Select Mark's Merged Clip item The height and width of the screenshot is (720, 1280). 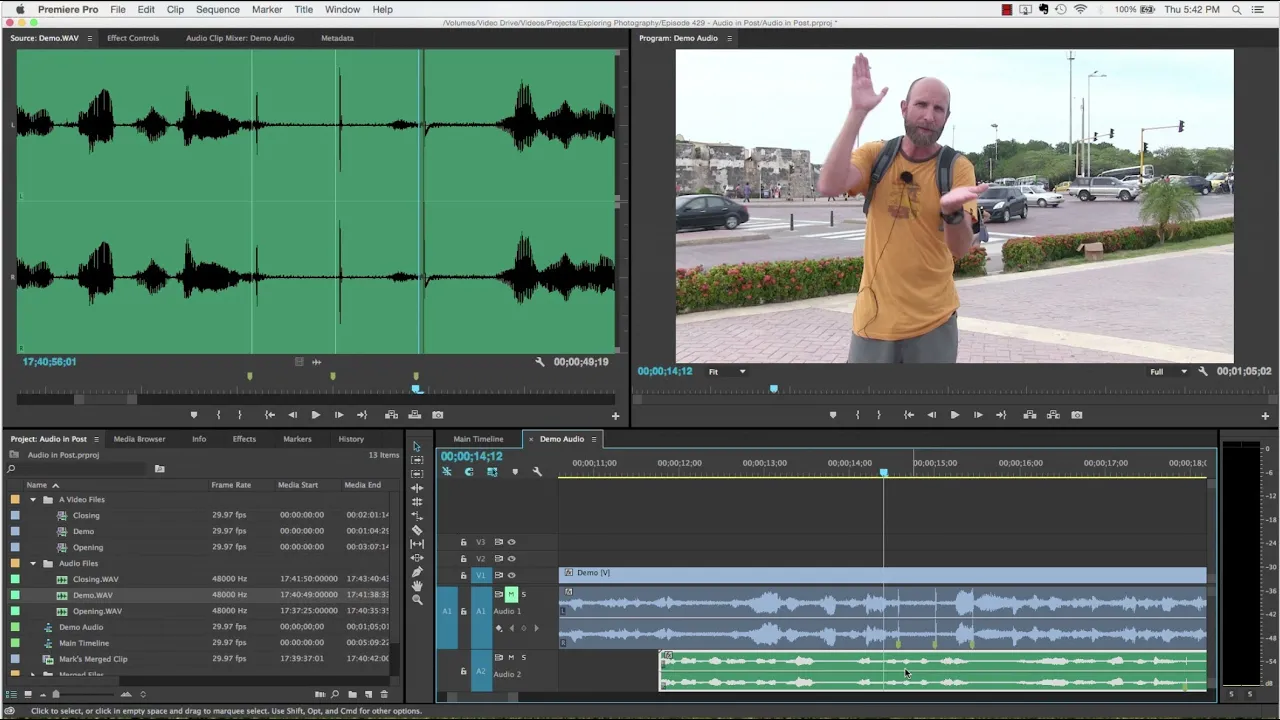(93, 659)
